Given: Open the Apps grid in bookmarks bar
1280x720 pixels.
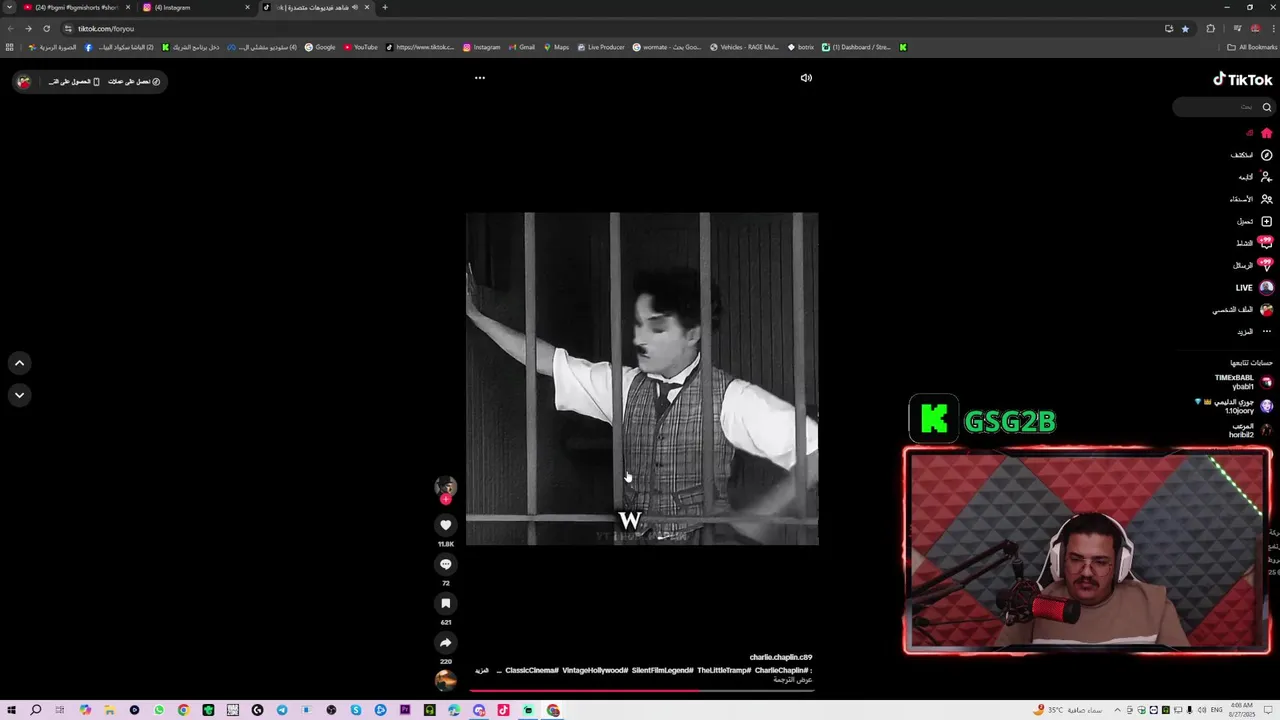Looking at the screenshot, I should coord(10,47).
